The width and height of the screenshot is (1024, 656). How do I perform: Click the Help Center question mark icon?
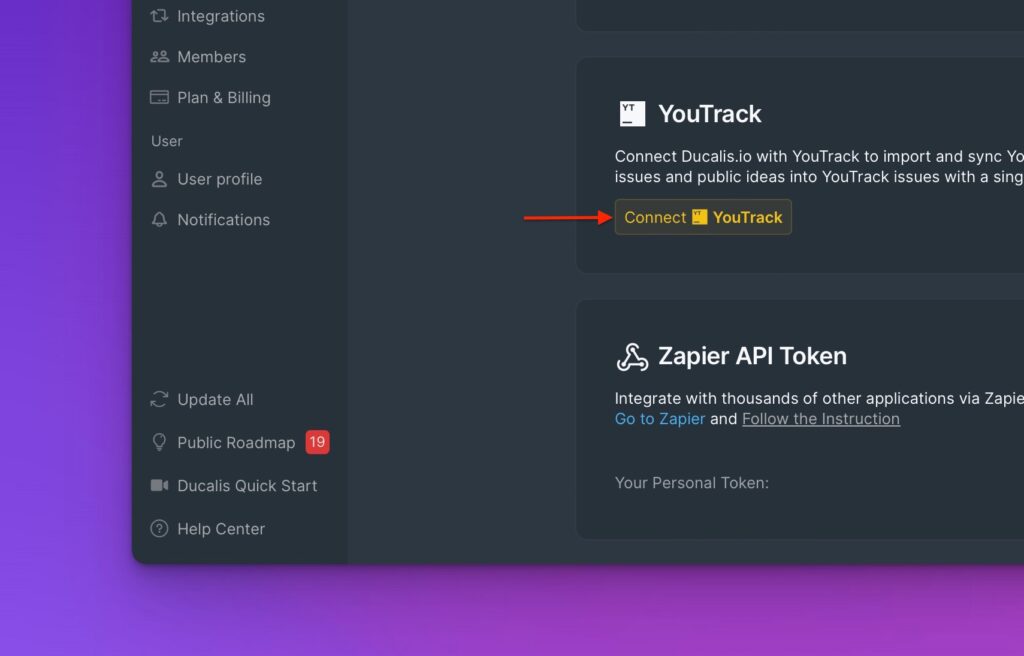coord(159,529)
